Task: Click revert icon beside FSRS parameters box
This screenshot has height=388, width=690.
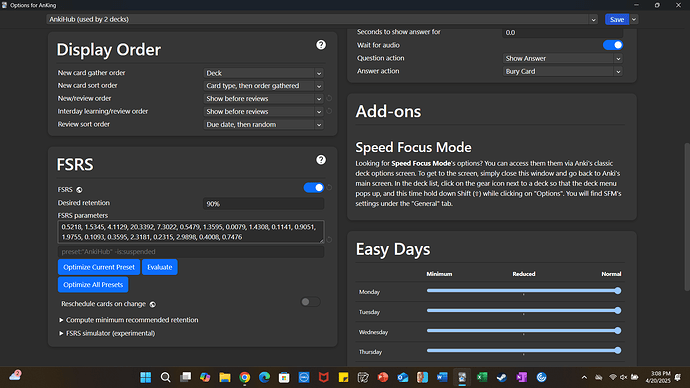Action: coord(329,240)
